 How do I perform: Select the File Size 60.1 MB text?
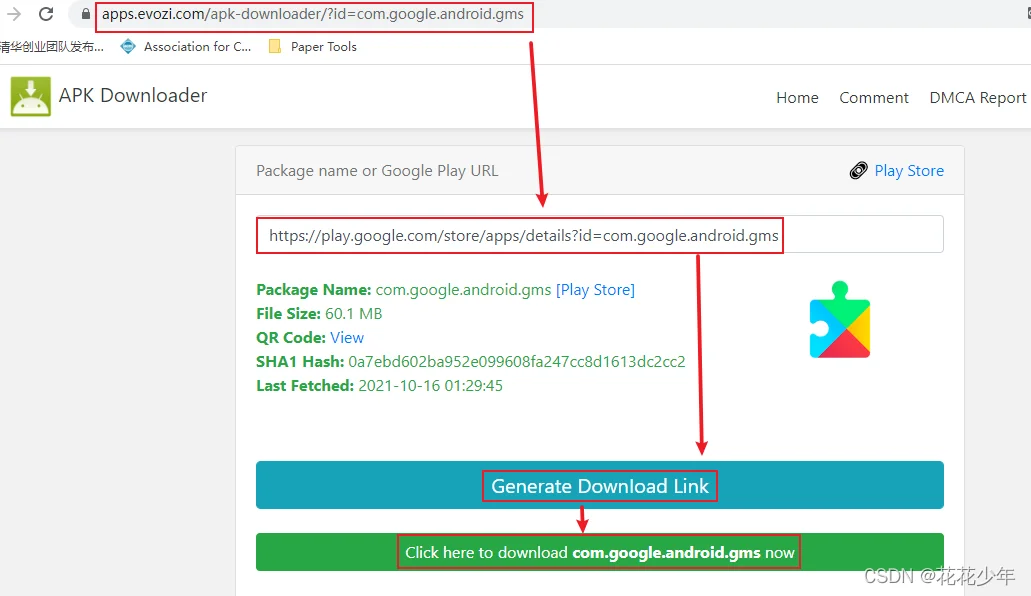point(319,314)
